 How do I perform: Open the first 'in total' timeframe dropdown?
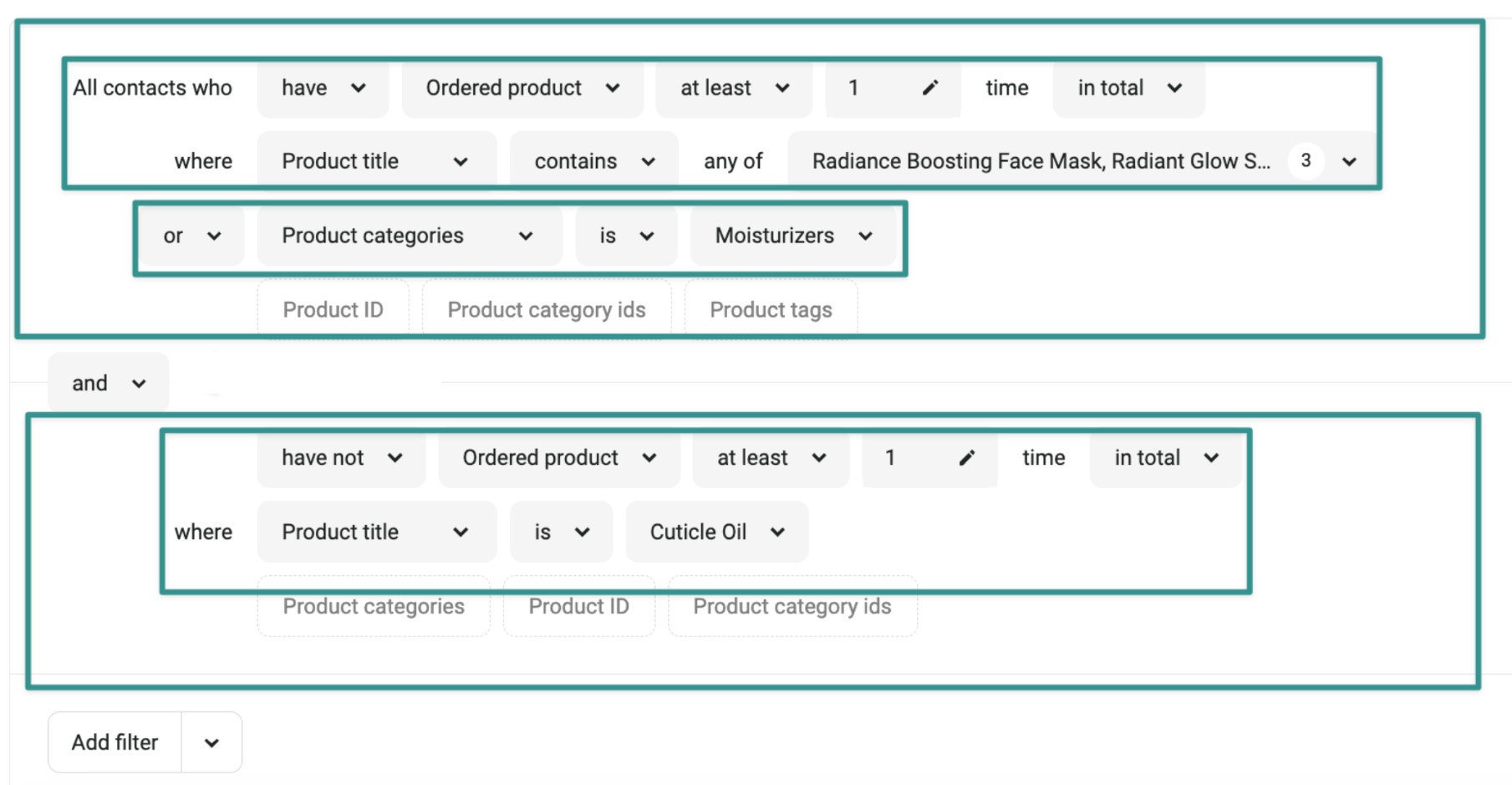(1128, 88)
